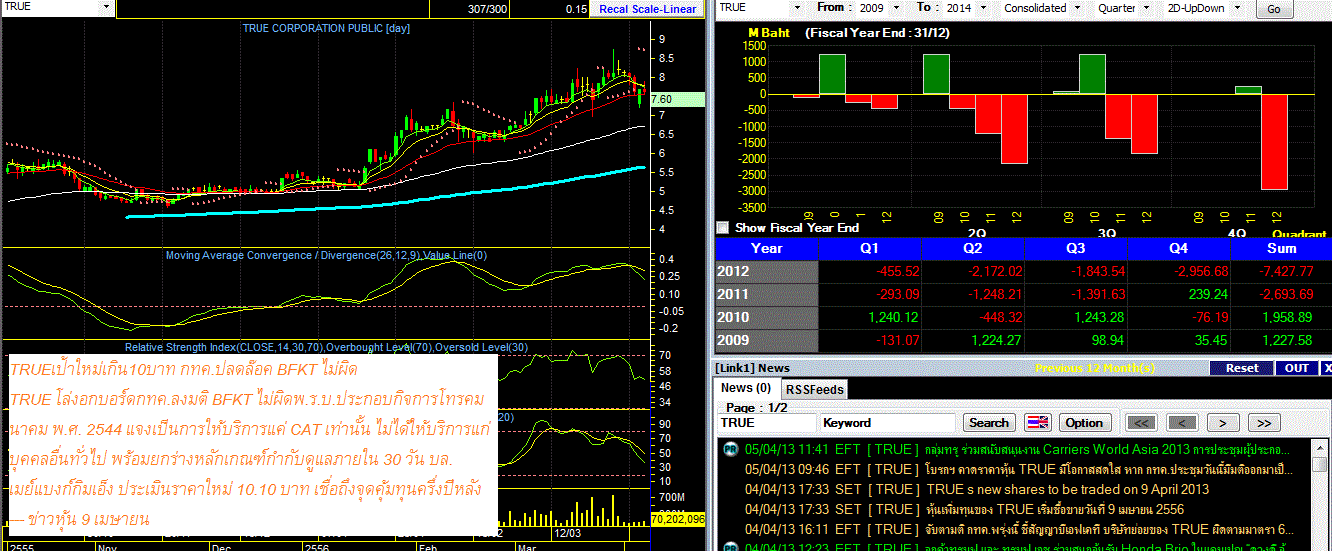Go to the next news page (>)
Viewport: 1332px width, 551px height.
click(x=1223, y=423)
